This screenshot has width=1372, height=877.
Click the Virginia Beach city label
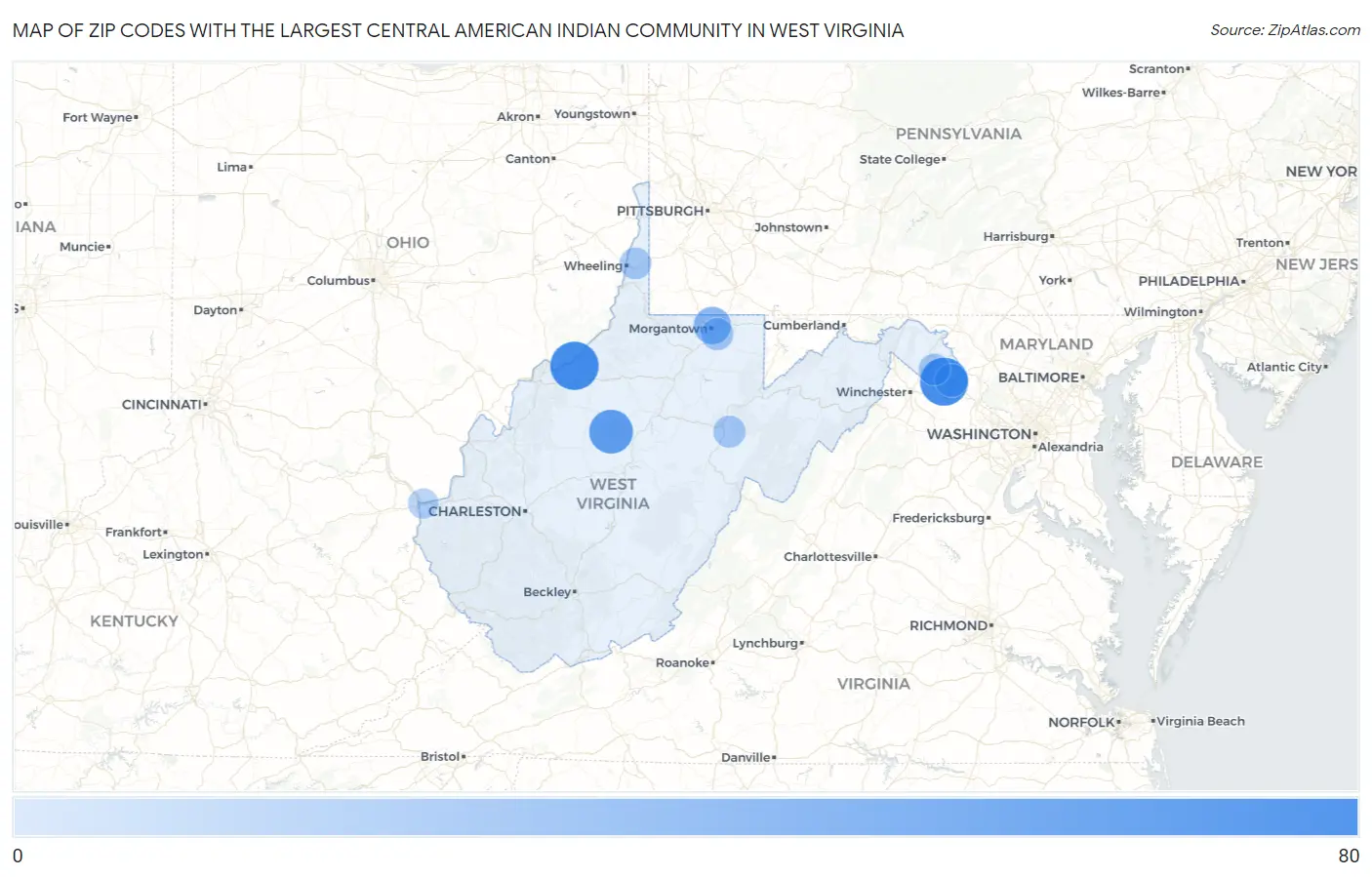pyautogui.click(x=1201, y=722)
